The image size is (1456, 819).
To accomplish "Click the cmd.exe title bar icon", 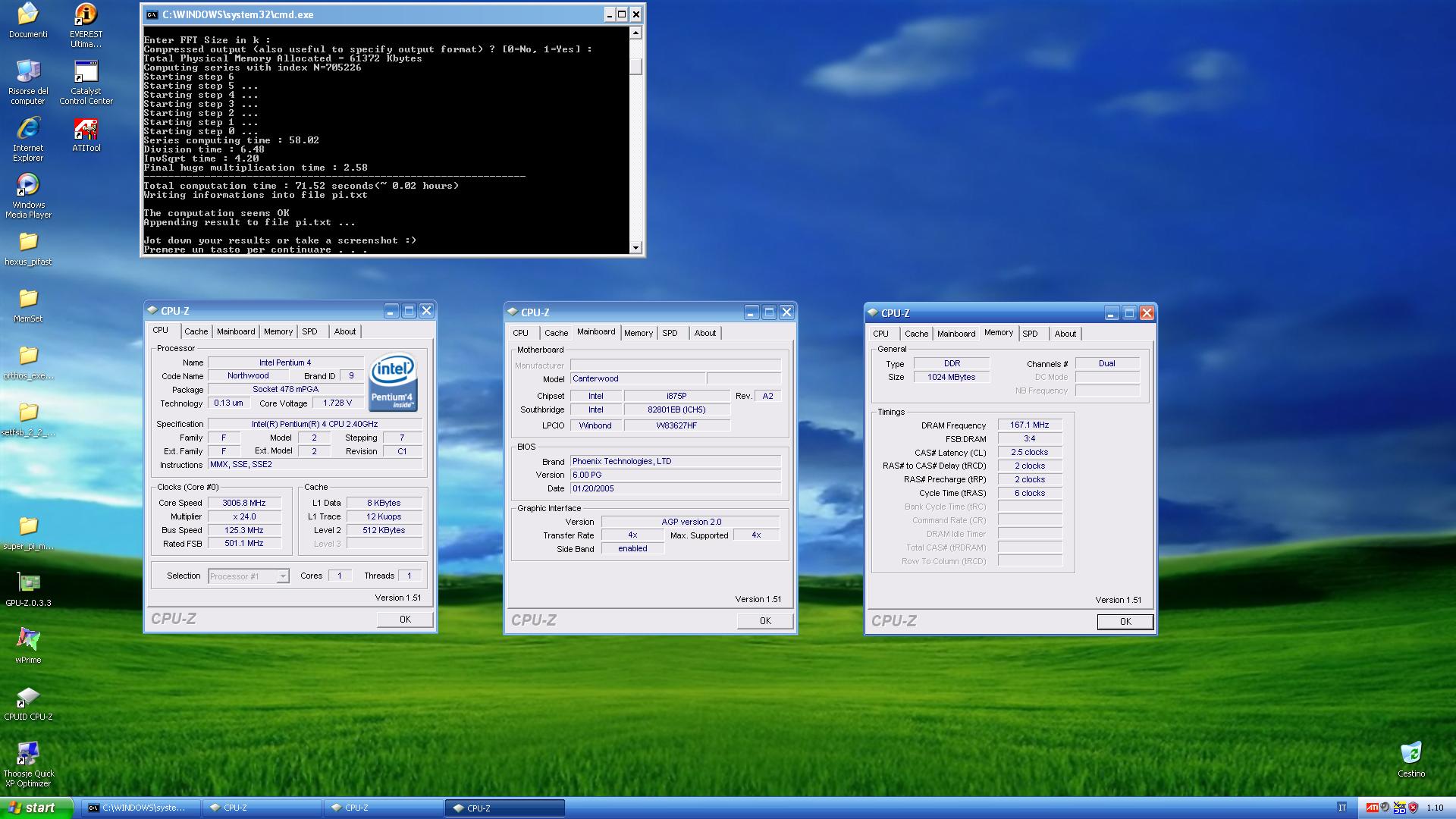I will pos(152,14).
